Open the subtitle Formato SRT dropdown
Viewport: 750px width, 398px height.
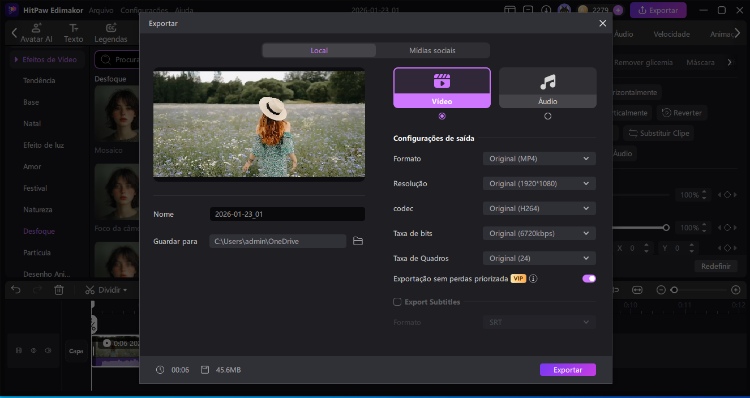coord(539,322)
